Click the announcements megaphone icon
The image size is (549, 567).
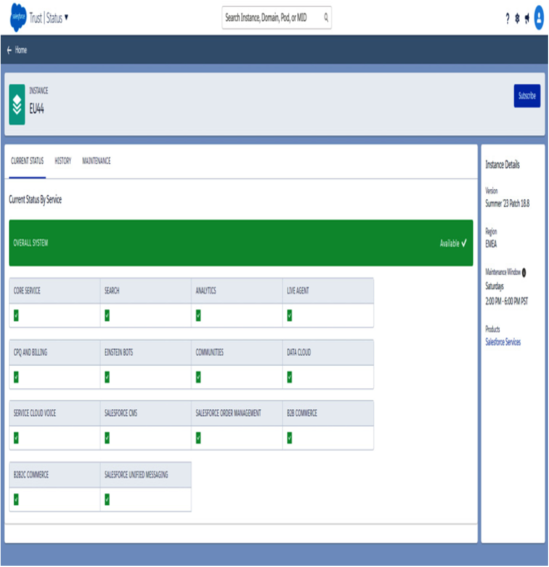coord(527,18)
